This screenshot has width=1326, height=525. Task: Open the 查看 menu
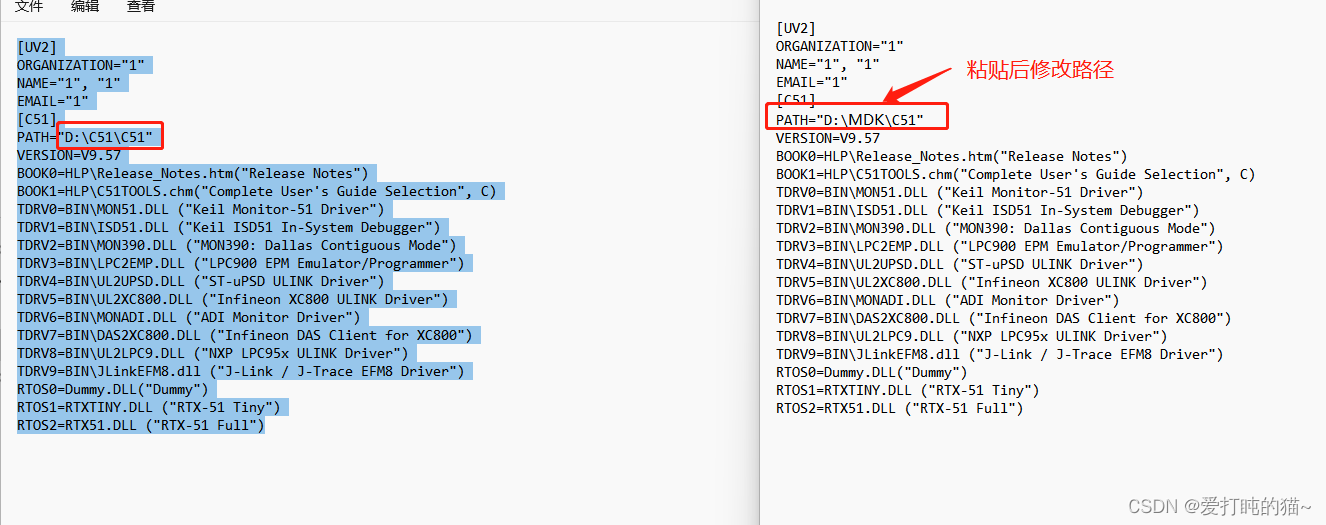click(141, 6)
